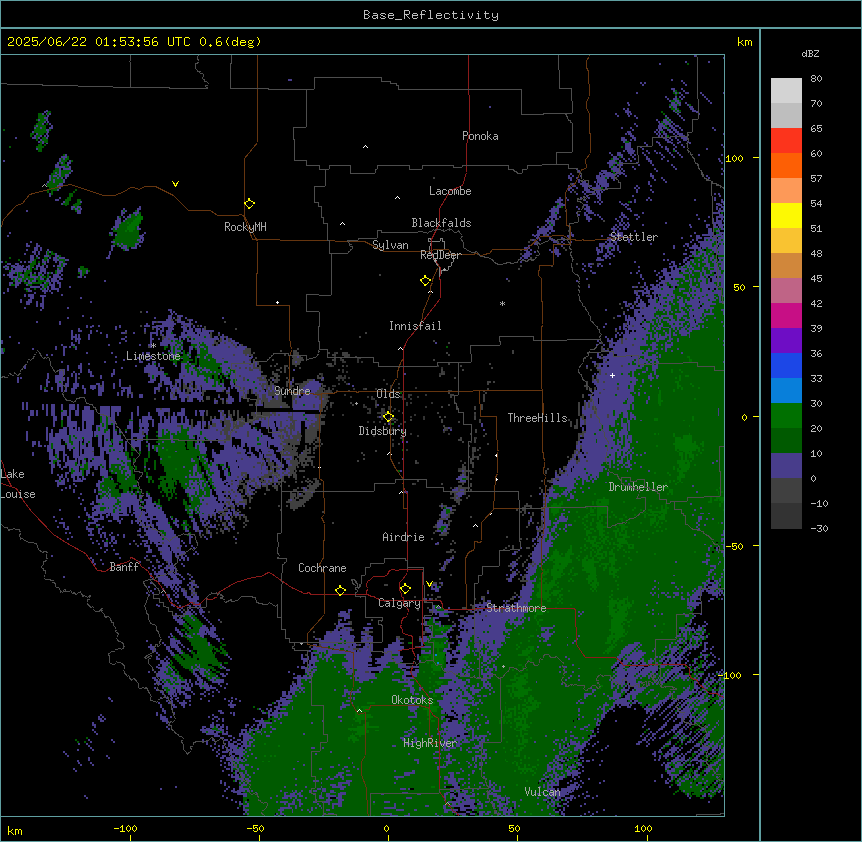
Task: Click the yellow diamond marker beside RockyMH
Action: point(250,204)
